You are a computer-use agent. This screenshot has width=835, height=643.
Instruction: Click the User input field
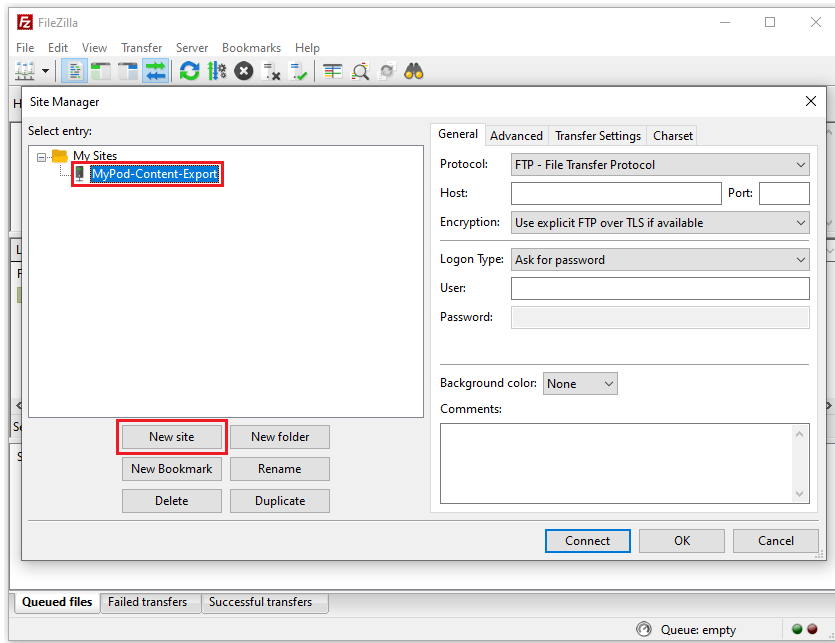pos(660,288)
